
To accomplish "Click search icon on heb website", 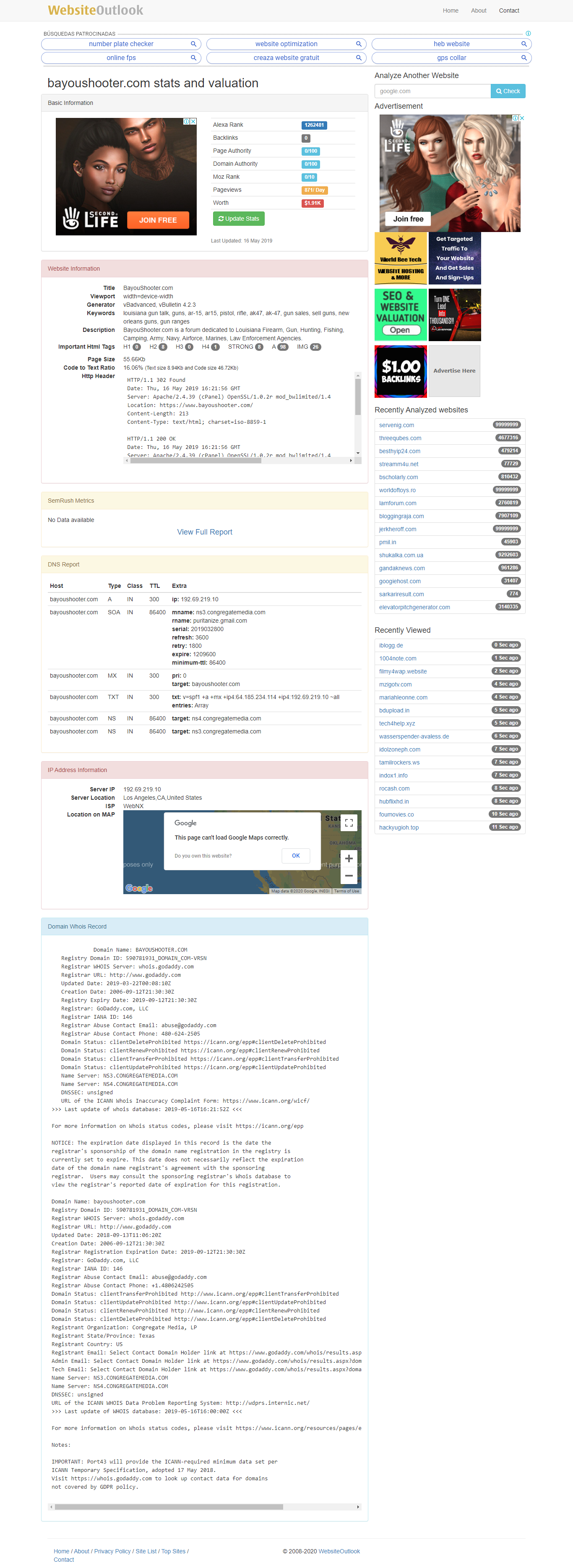I will (524, 44).
